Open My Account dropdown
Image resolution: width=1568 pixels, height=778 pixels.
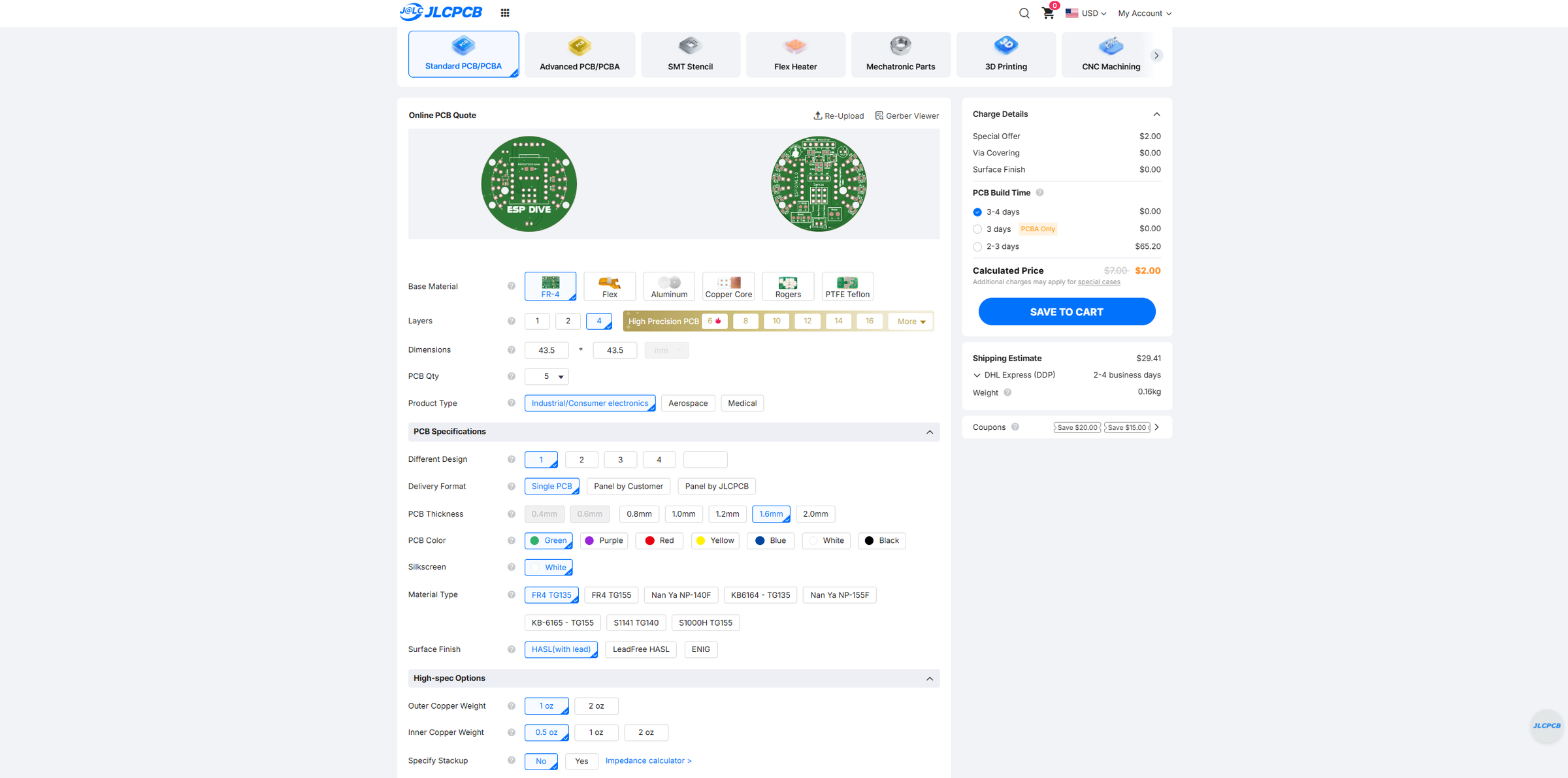[1145, 13]
